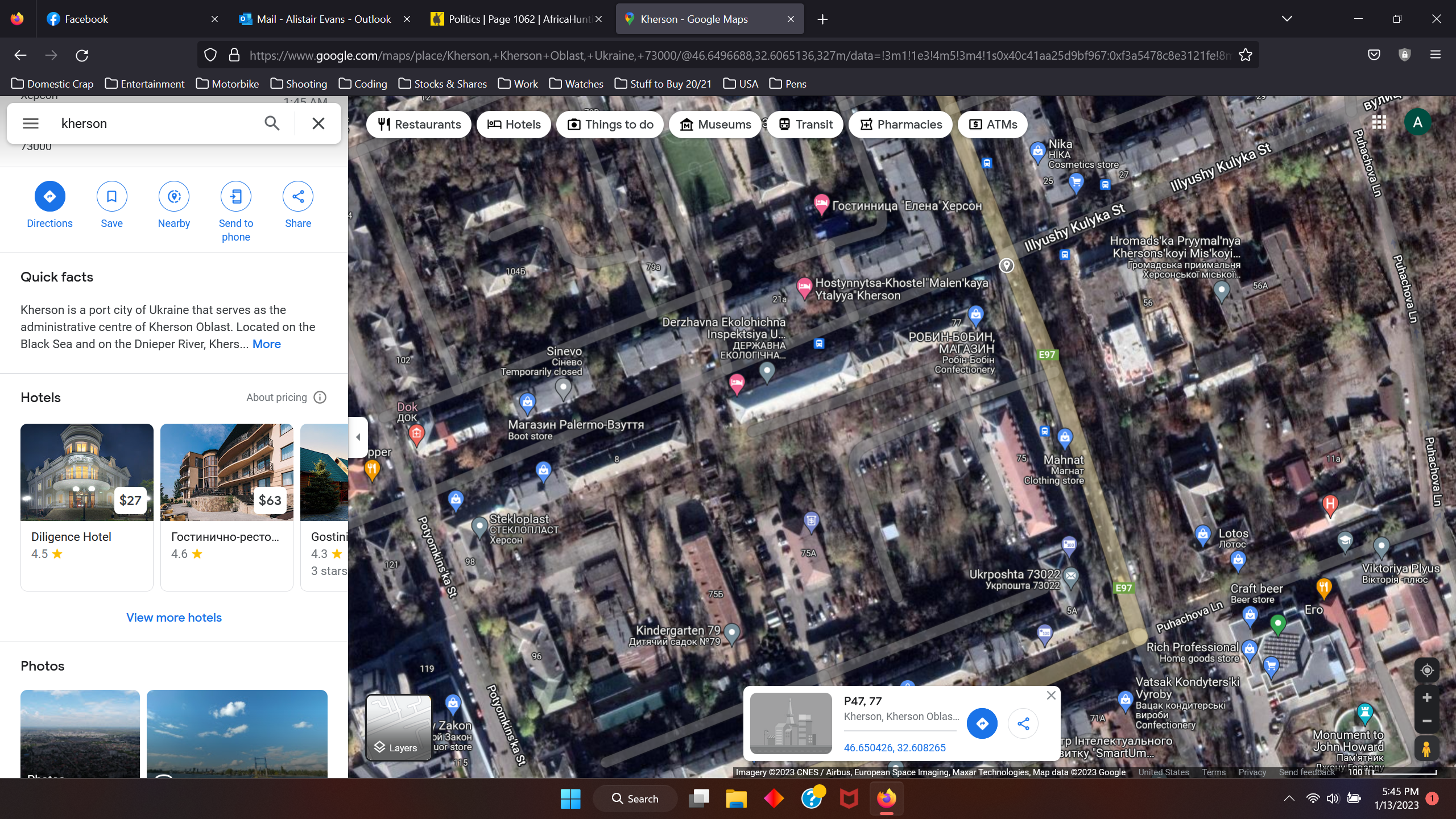Image resolution: width=1456 pixels, height=819 pixels.
Task: Click the Save bookmark icon
Action: 111,197
